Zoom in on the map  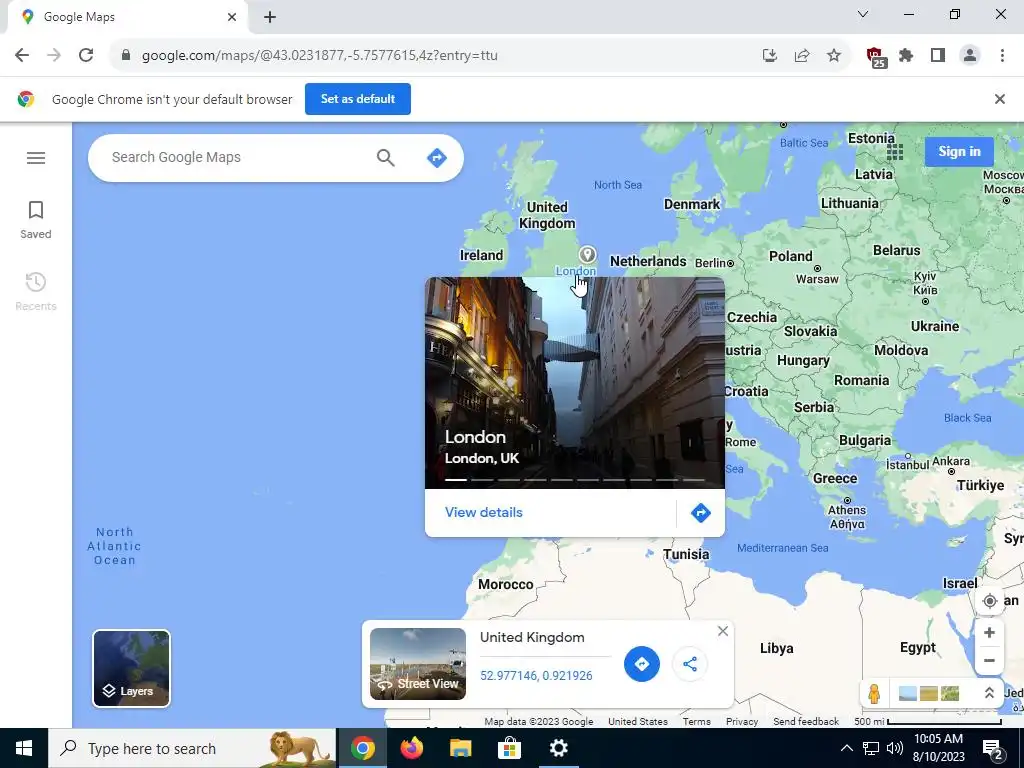click(989, 633)
